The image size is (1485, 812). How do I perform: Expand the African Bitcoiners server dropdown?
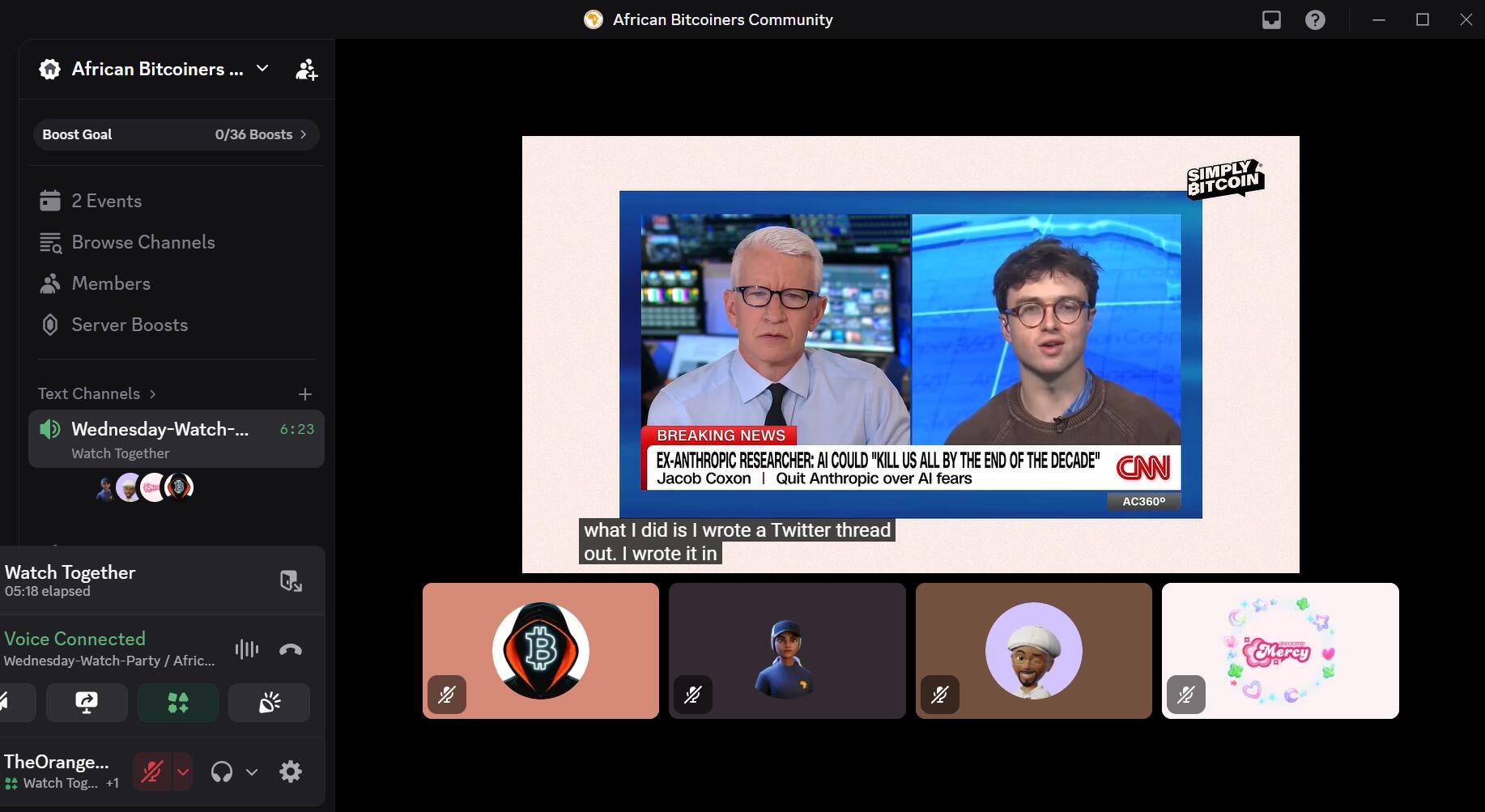(x=262, y=69)
